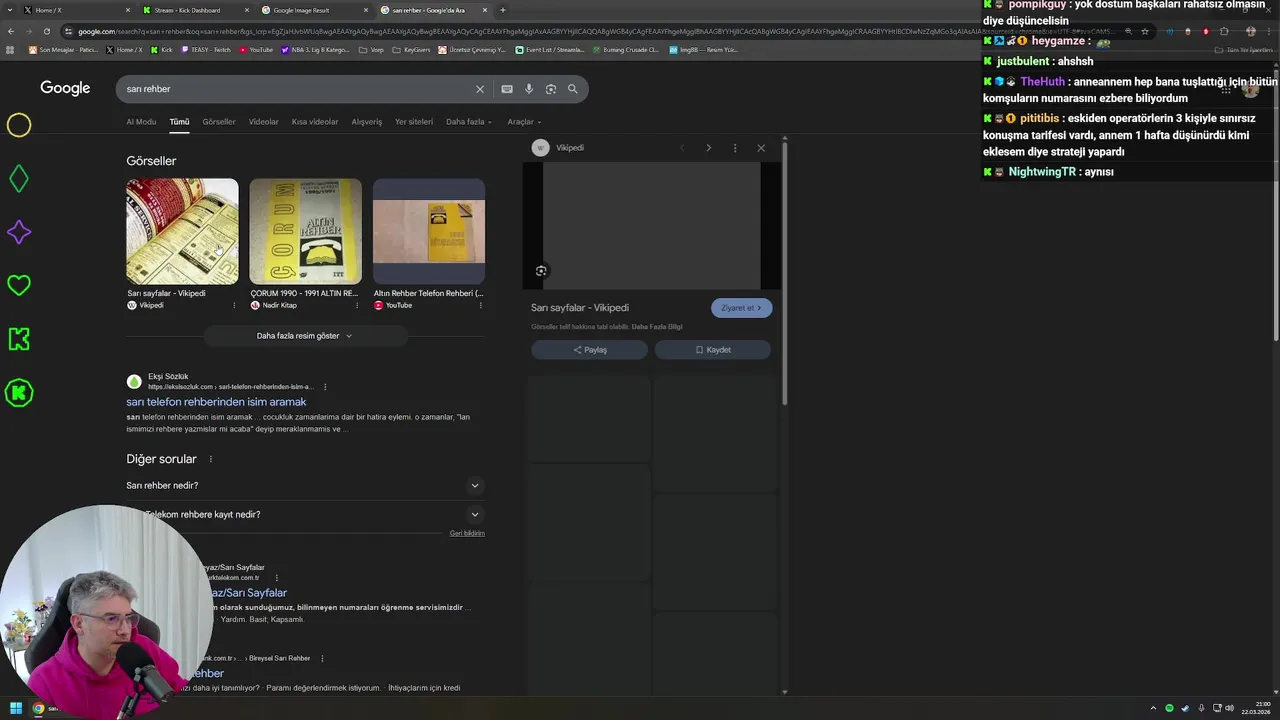Click the Geri bildirim link

tap(467, 533)
